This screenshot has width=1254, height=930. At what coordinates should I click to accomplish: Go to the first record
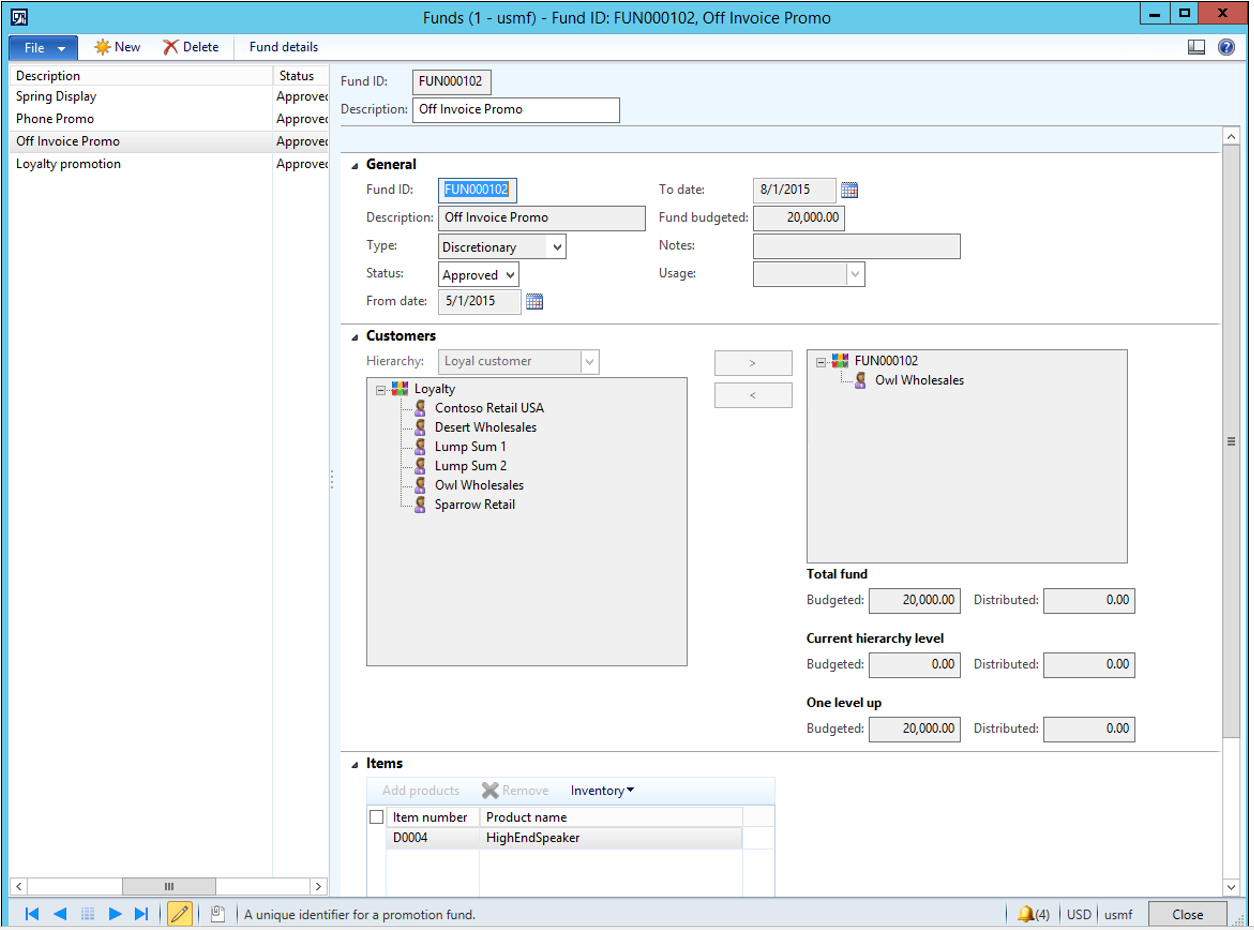point(31,913)
